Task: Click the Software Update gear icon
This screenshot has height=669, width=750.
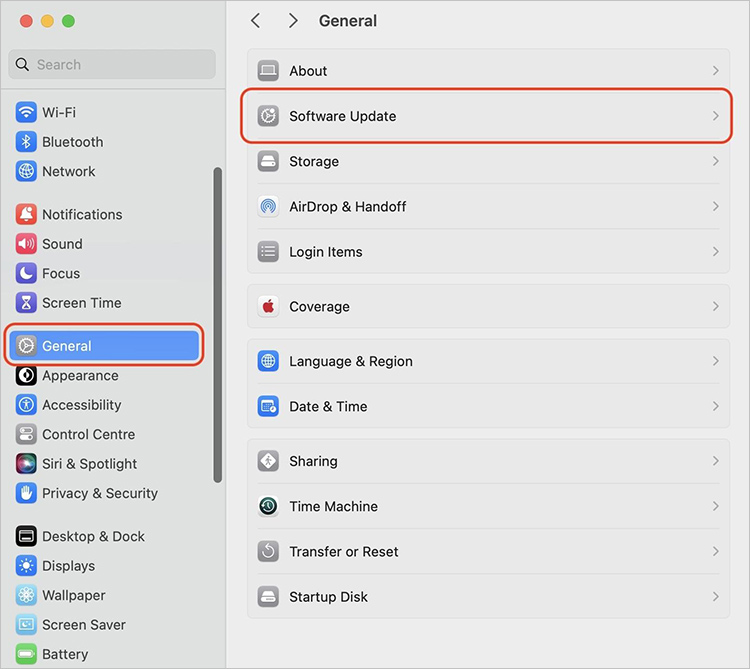Action: (x=268, y=116)
